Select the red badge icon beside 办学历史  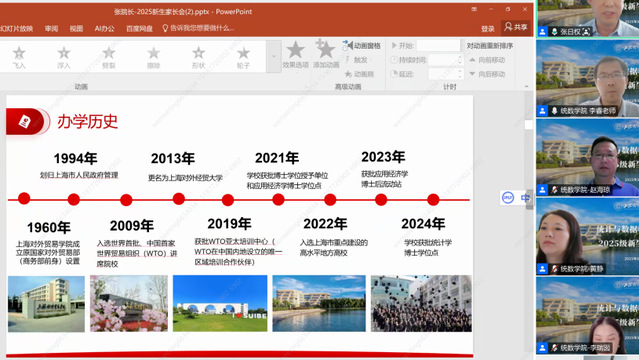coord(25,121)
